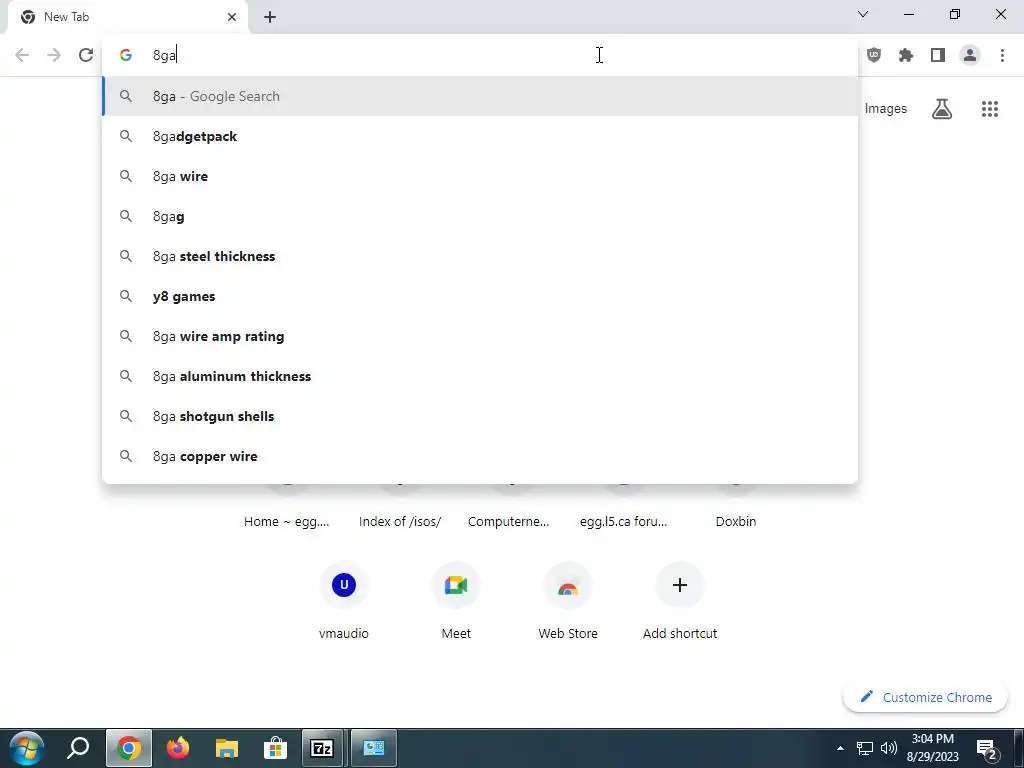
Task: Open the Chrome profile avatar menu
Action: tap(970, 55)
